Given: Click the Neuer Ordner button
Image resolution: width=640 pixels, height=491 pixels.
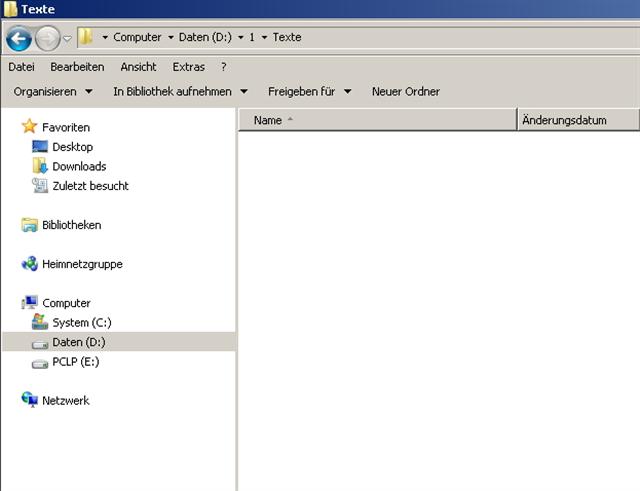Looking at the screenshot, I should (405, 91).
